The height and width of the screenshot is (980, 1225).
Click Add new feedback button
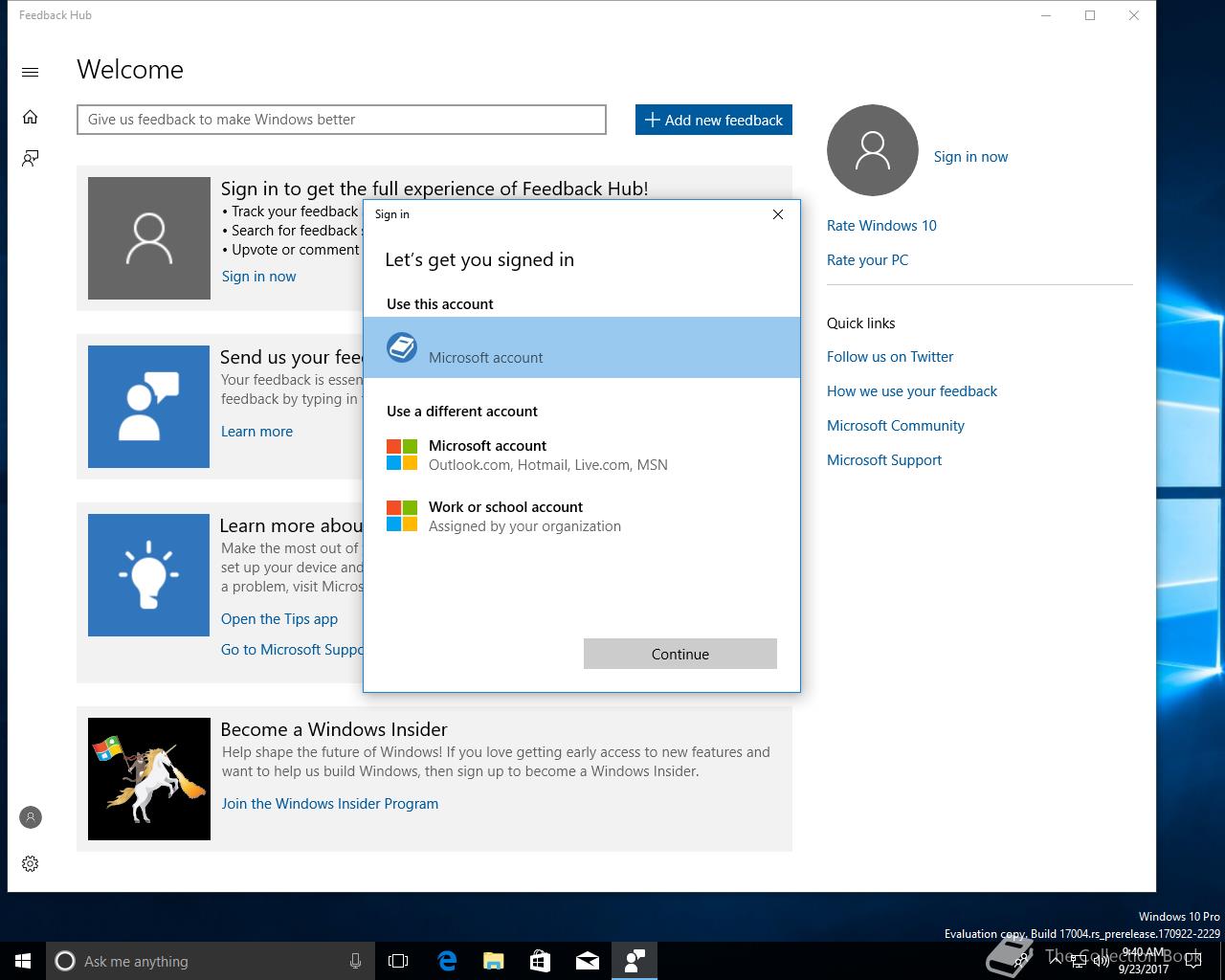tap(714, 120)
